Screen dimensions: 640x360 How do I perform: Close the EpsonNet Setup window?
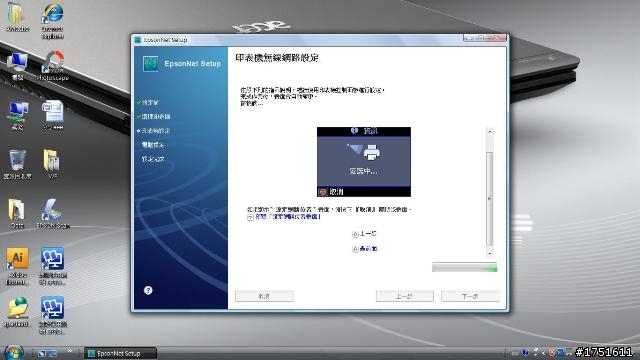(x=496, y=38)
